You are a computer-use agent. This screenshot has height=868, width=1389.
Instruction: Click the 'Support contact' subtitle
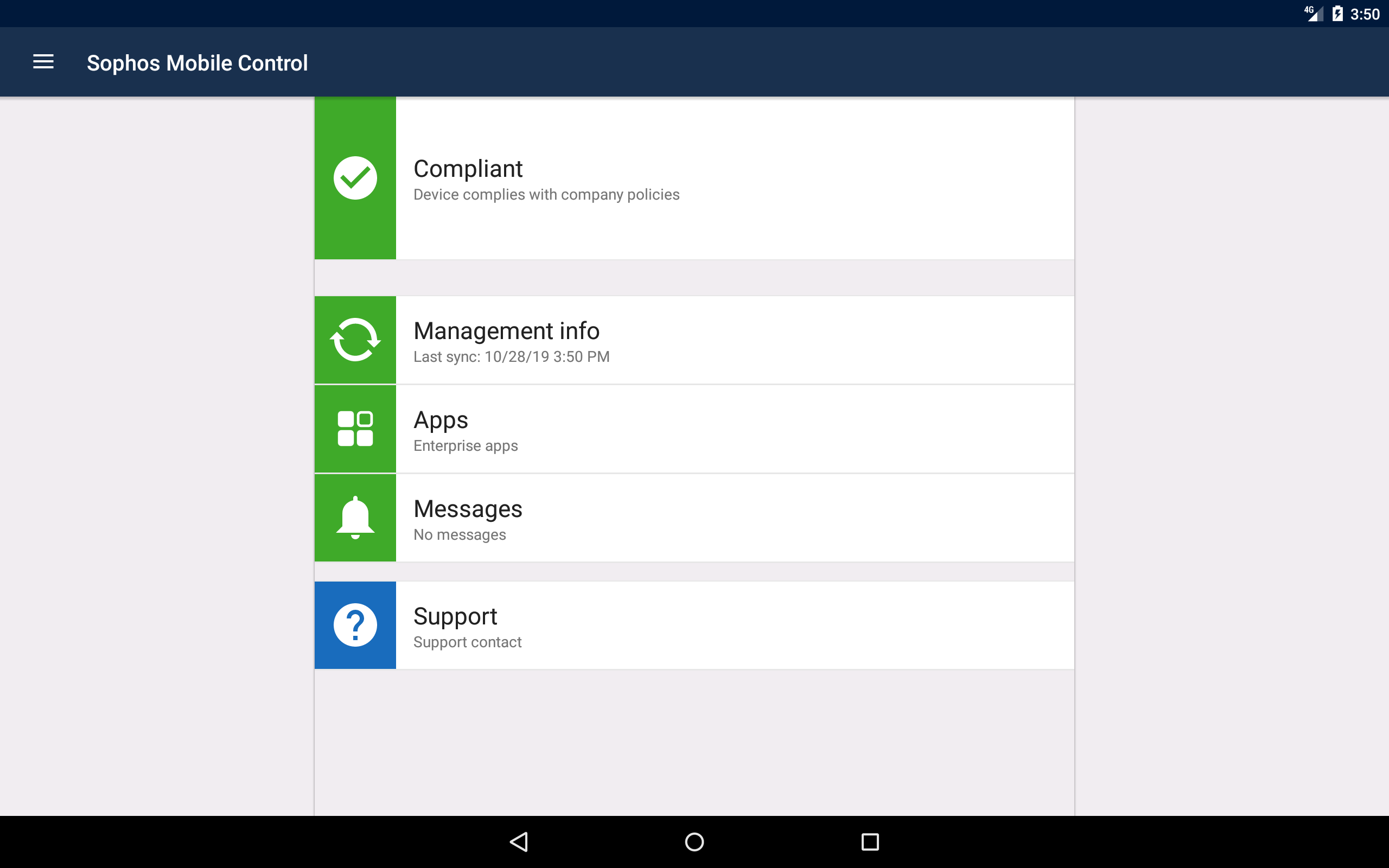click(467, 642)
